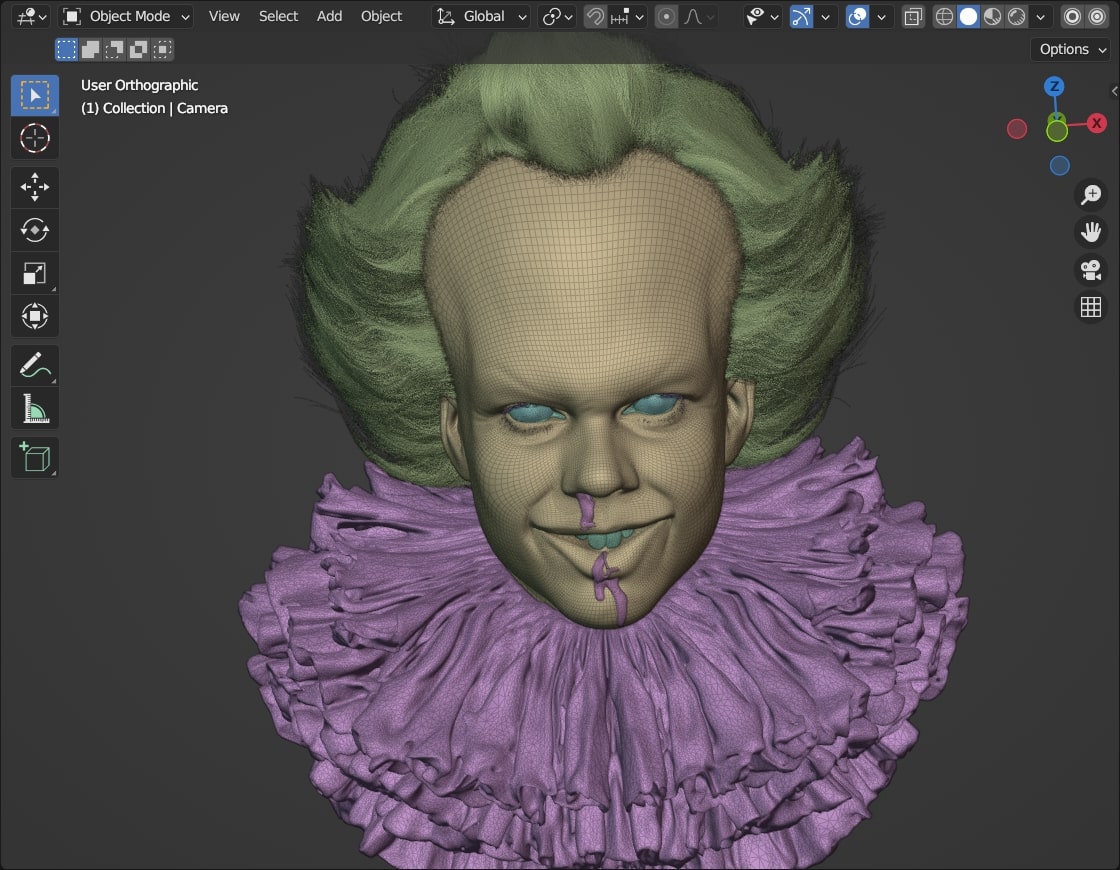Click the Add Cube tool
This screenshot has height=870, width=1120.
[x=35, y=458]
